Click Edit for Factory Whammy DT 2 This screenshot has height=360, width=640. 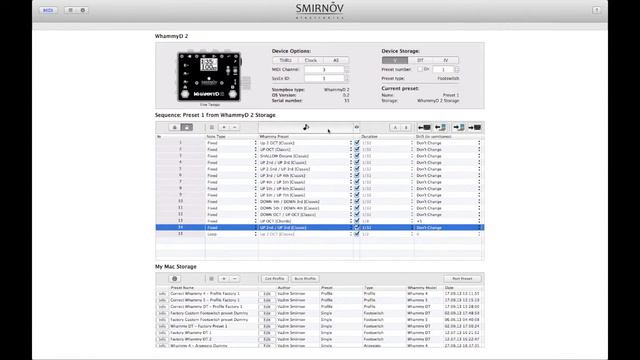point(267,339)
